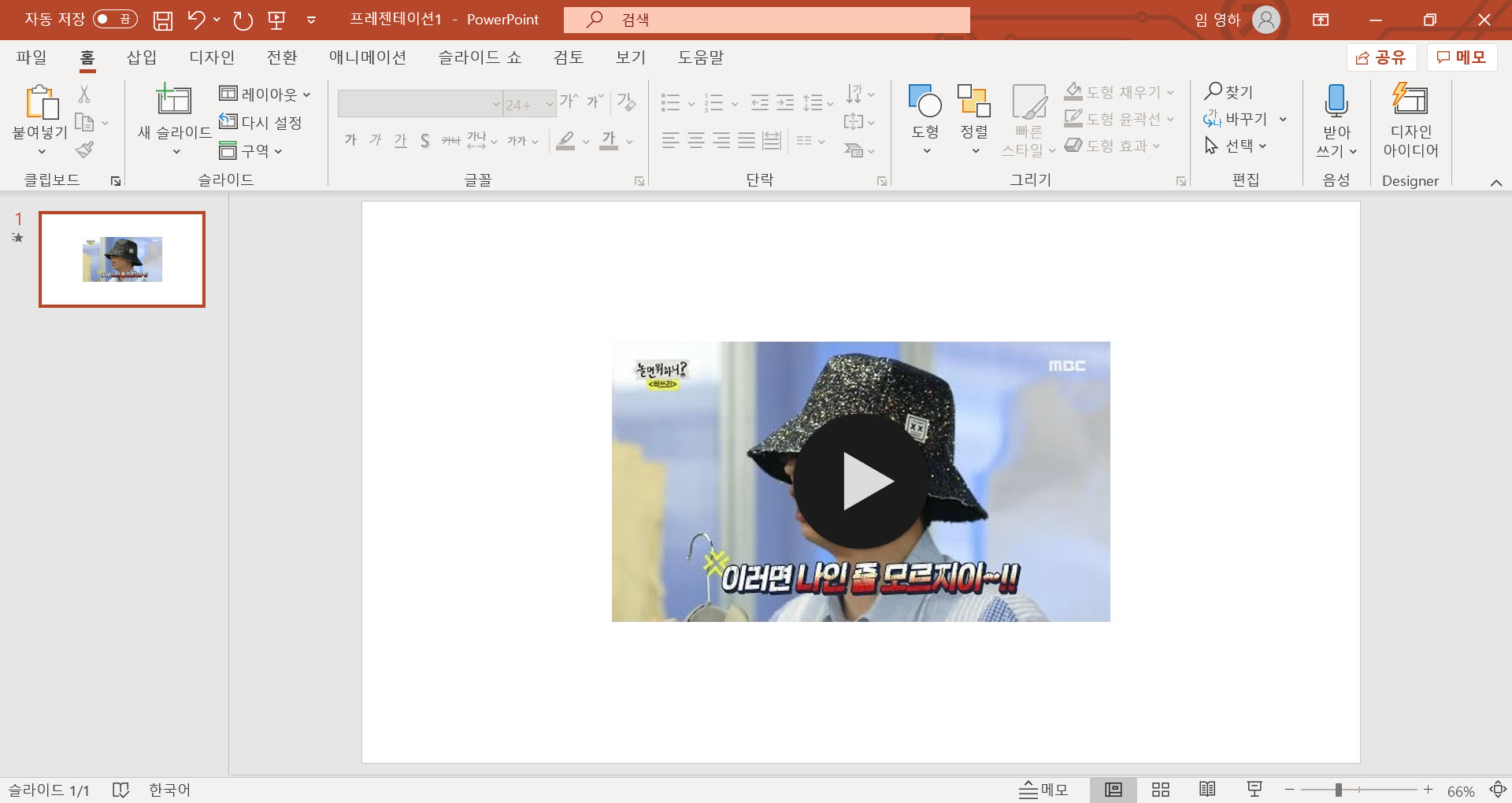Open spell check icon in status bar
The width and height of the screenshot is (1512, 803).
[x=120, y=790]
